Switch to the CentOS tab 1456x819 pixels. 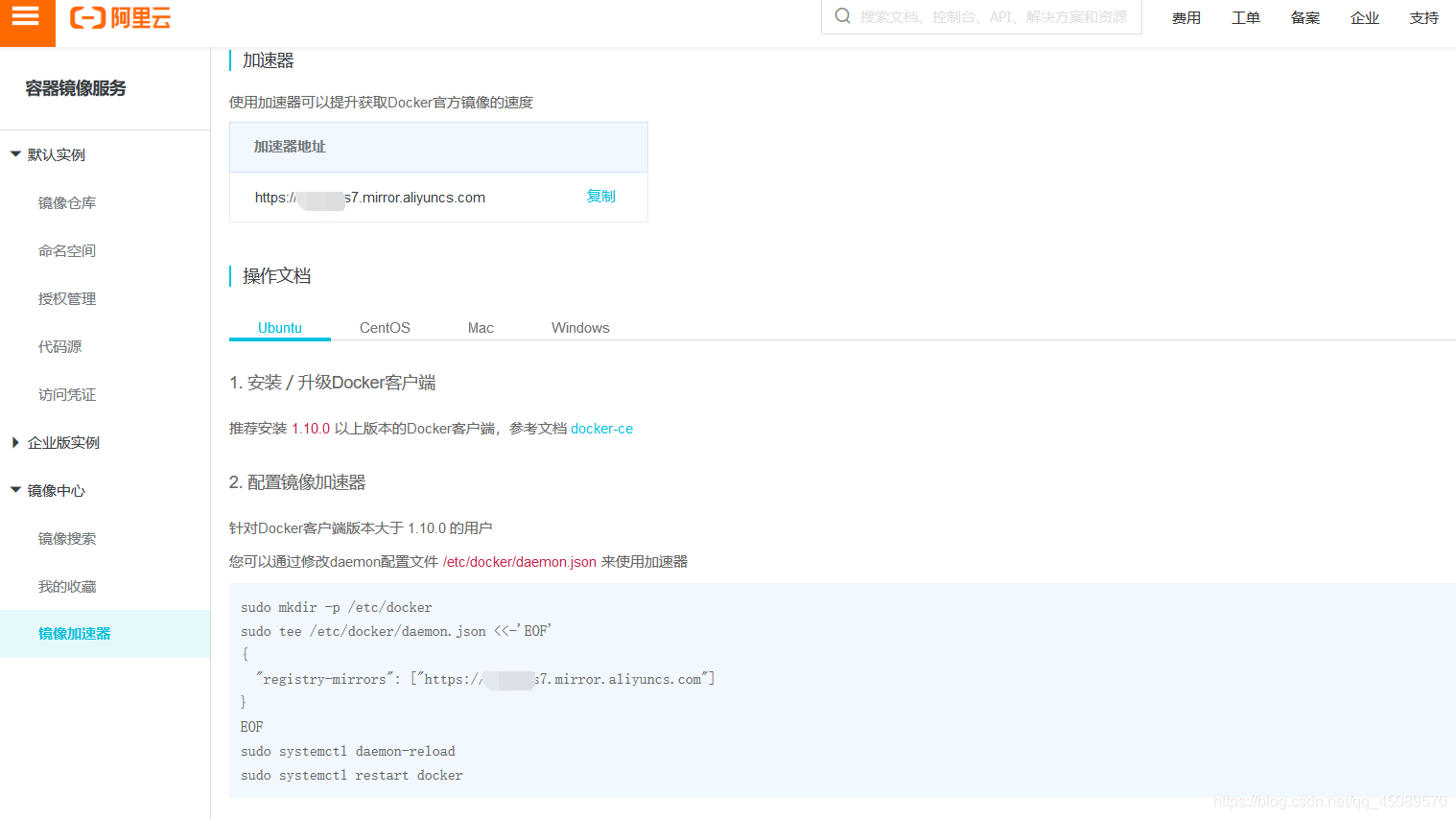click(x=385, y=328)
